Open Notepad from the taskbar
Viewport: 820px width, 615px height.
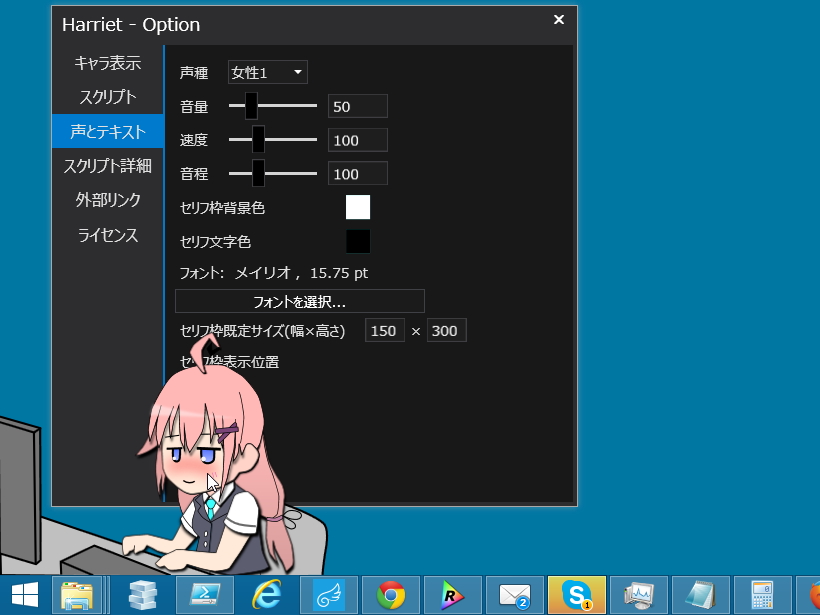pyautogui.click(x=699, y=595)
